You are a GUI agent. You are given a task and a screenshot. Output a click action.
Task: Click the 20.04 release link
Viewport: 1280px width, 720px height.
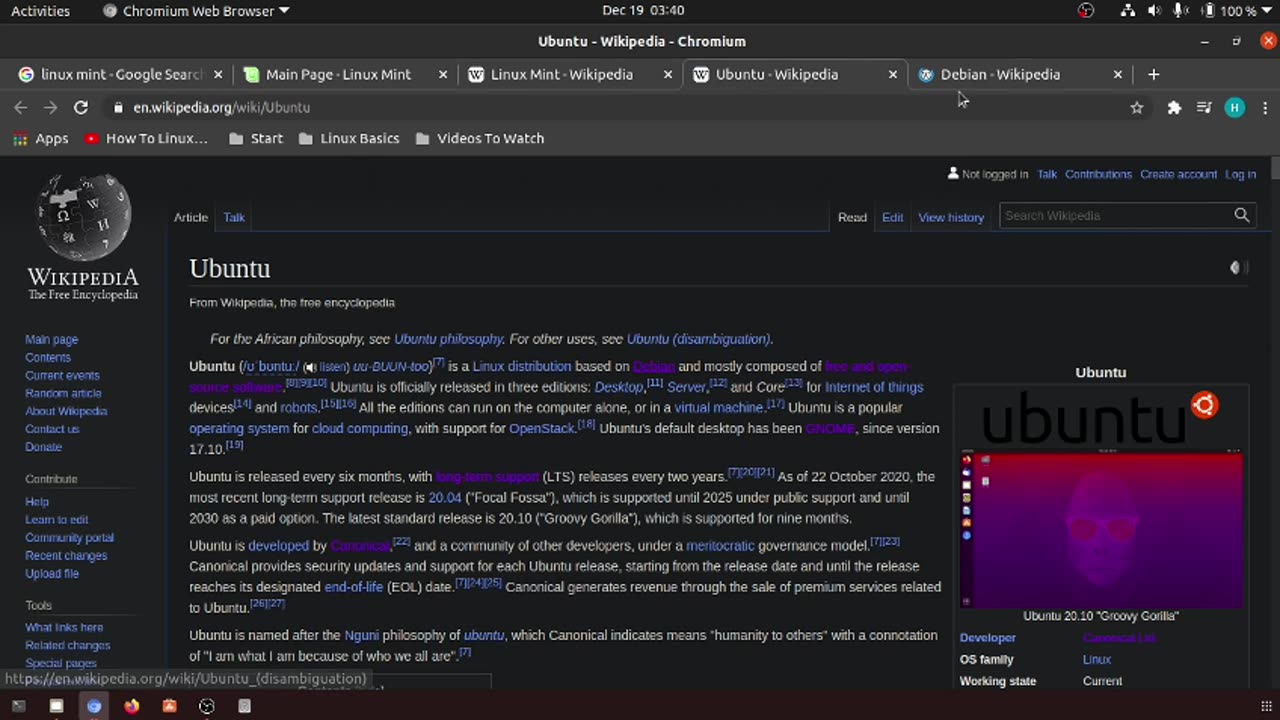pos(445,497)
